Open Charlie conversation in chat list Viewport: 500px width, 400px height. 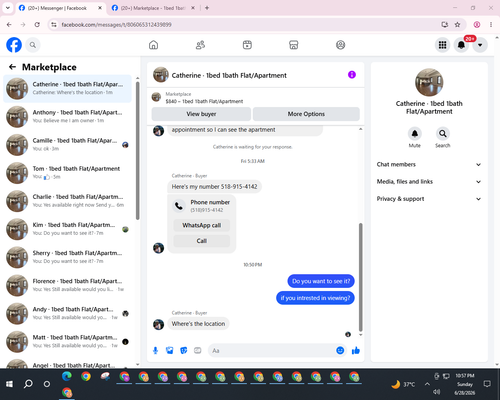(68, 201)
